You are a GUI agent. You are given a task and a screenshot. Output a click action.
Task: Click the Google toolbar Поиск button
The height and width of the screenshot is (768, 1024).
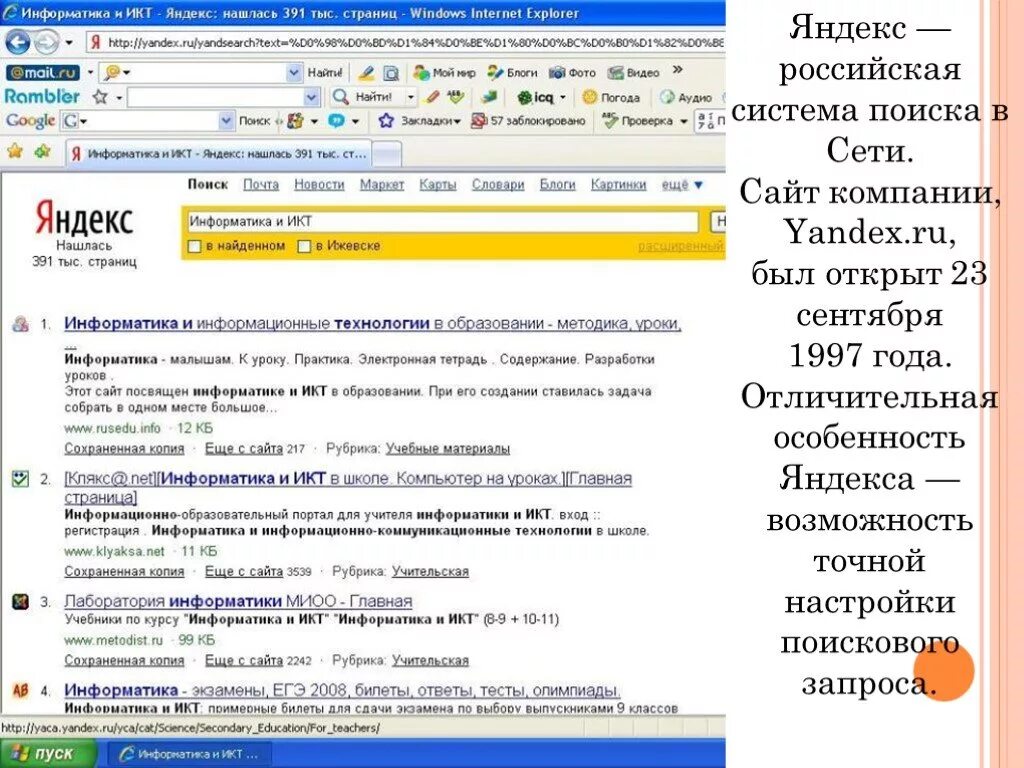click(254, 121)
